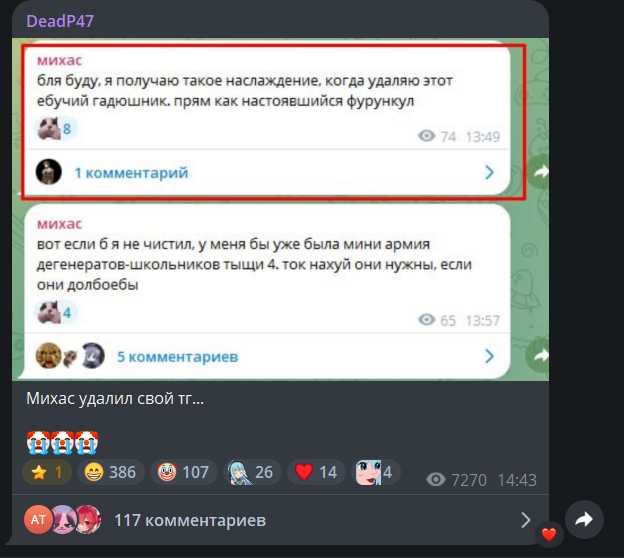Click the anime face reaction with count 4

point(375,472)
